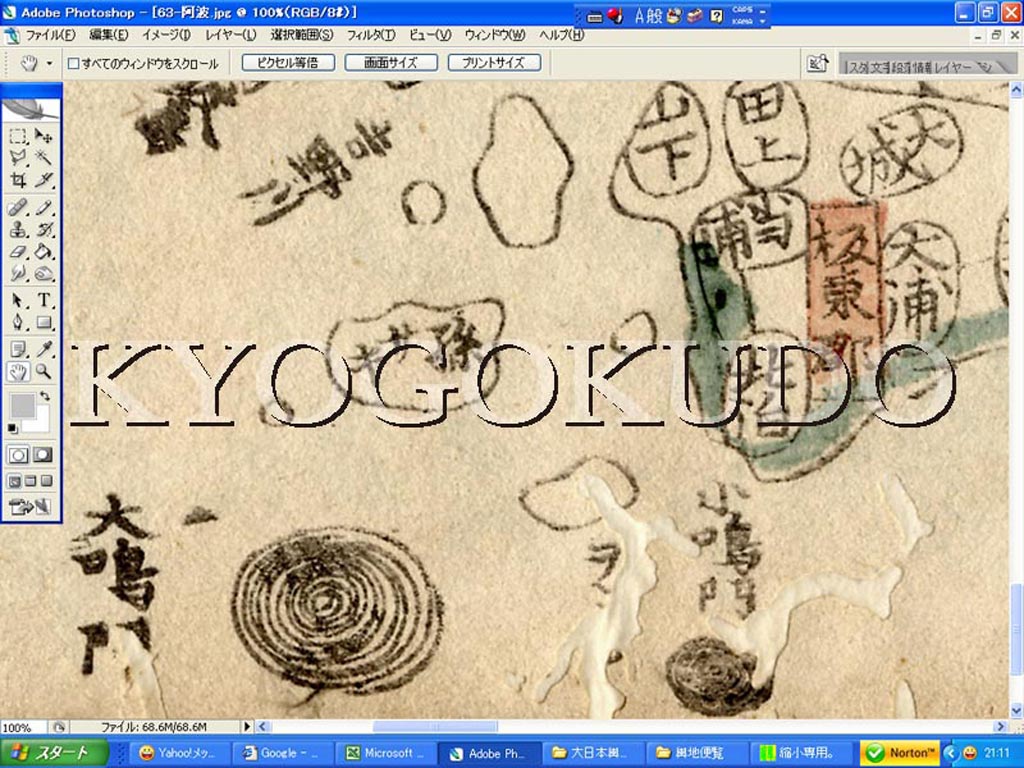Select the Rectangular Marquee tool

tap(18, 136)
